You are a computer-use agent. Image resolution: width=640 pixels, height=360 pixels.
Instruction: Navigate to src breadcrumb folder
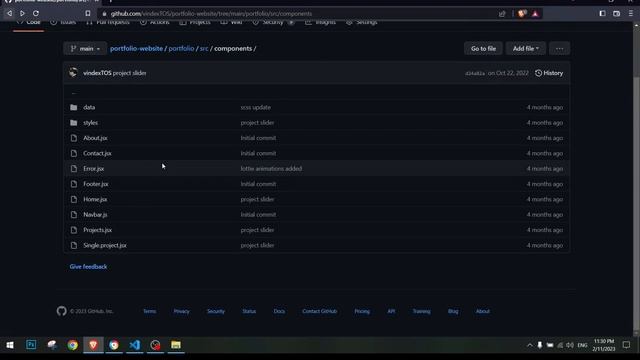click(x=204, y=49)
